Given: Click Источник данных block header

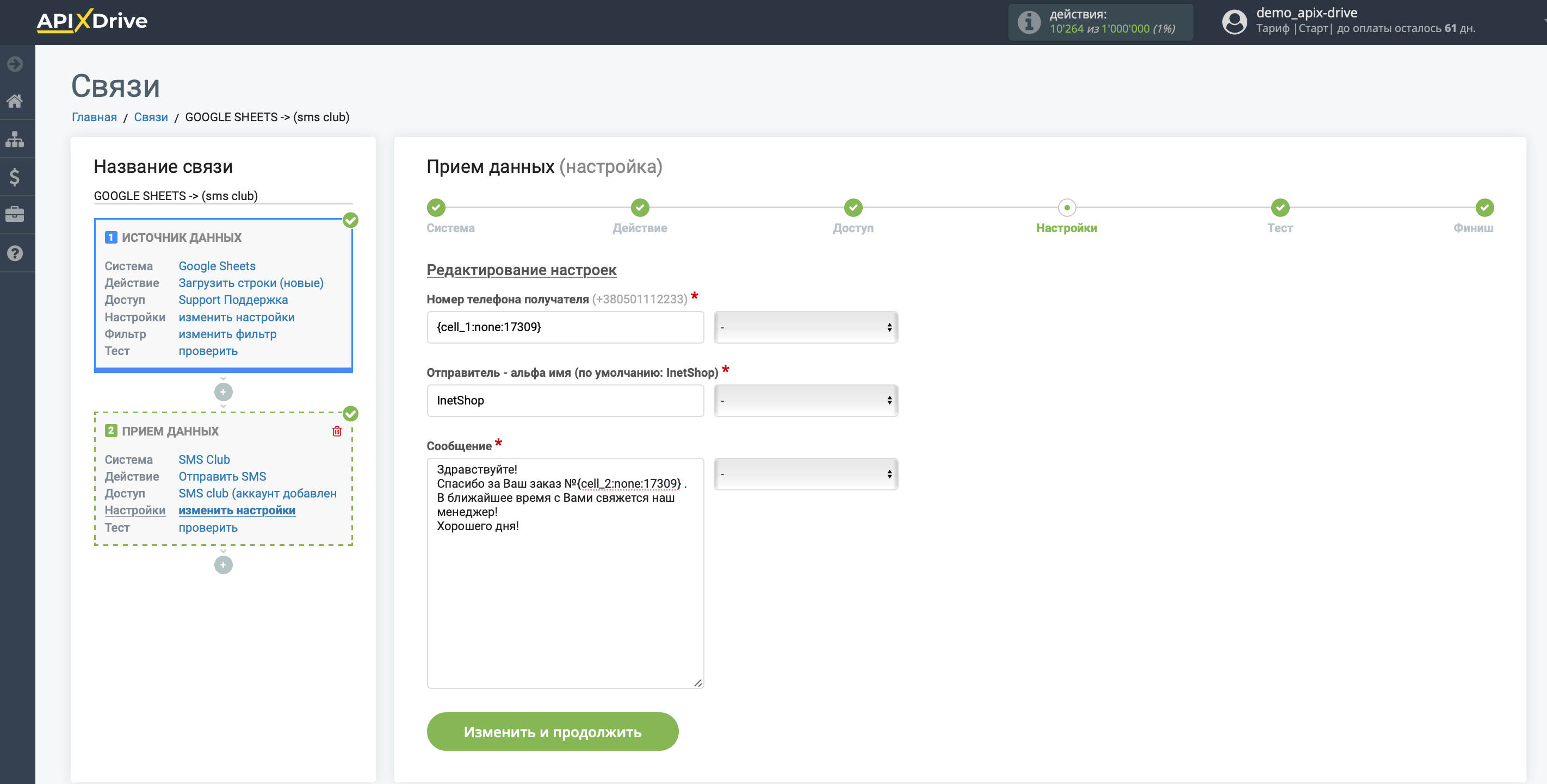Looking at the screenshot, I should pyautogui.click(x=181, y=238).
